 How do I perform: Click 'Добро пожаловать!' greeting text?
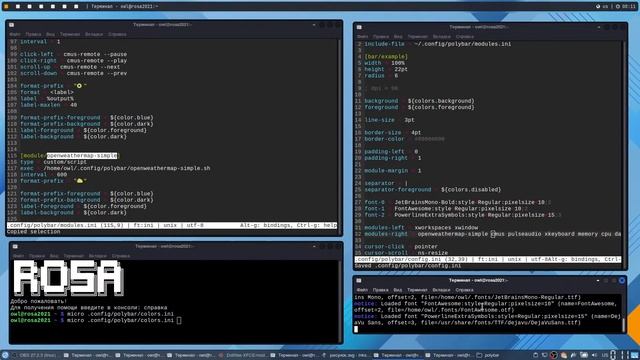(x=38, y=301)
